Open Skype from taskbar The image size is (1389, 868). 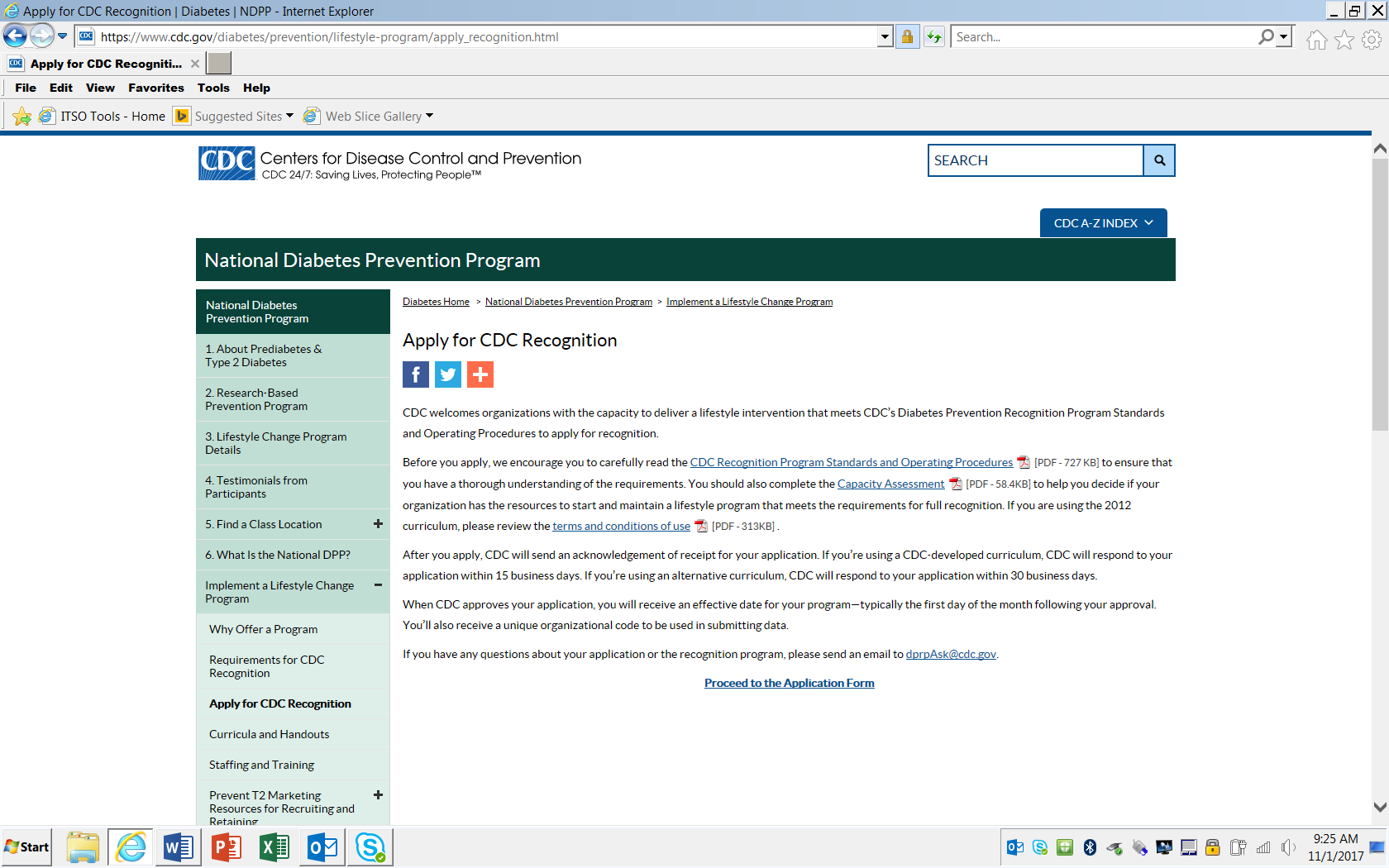tap(370, 847)
